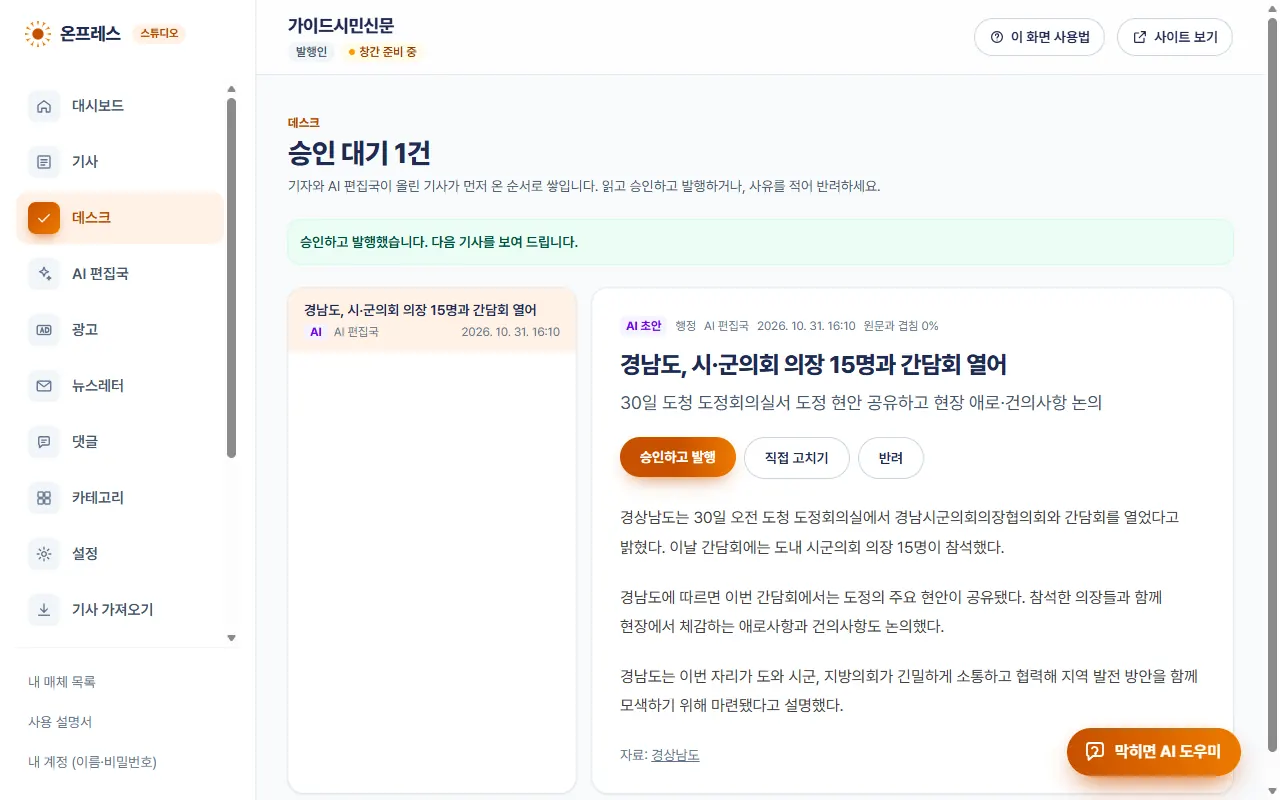
Task: Open the 이 화면 사용법 help button
Action: point(1039,37)
